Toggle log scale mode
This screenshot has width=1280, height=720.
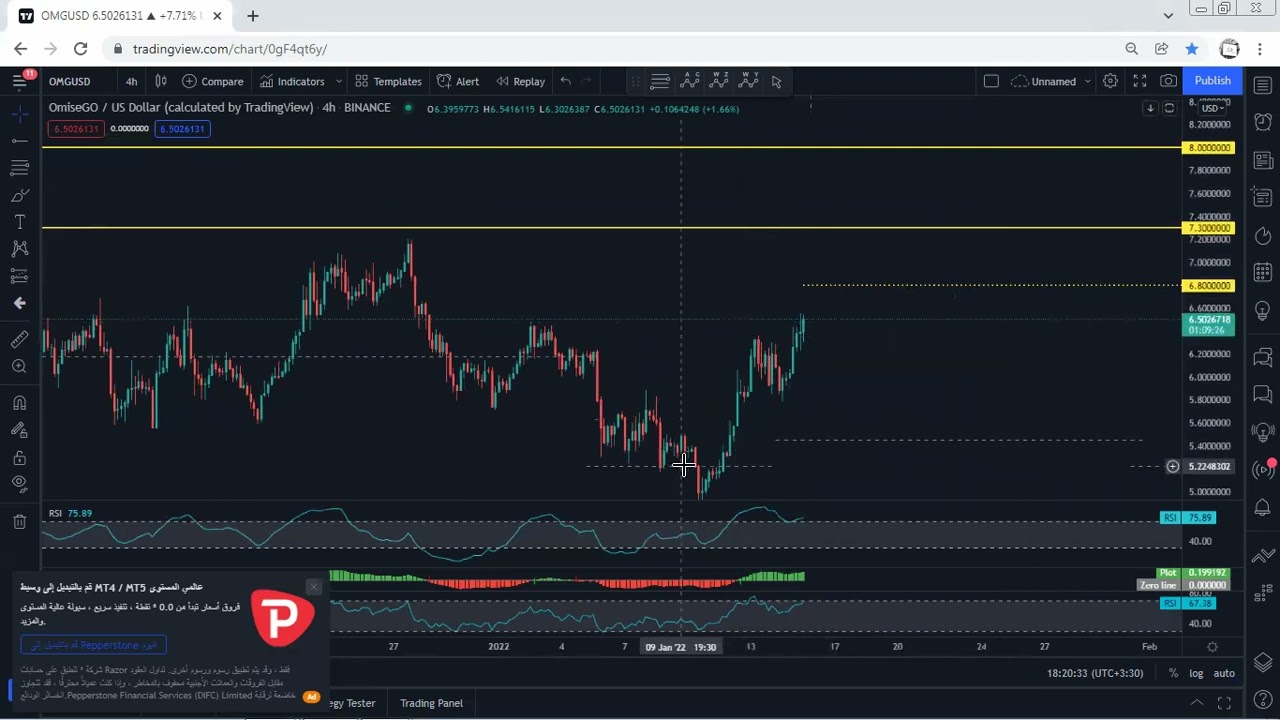pos(1196,673)
